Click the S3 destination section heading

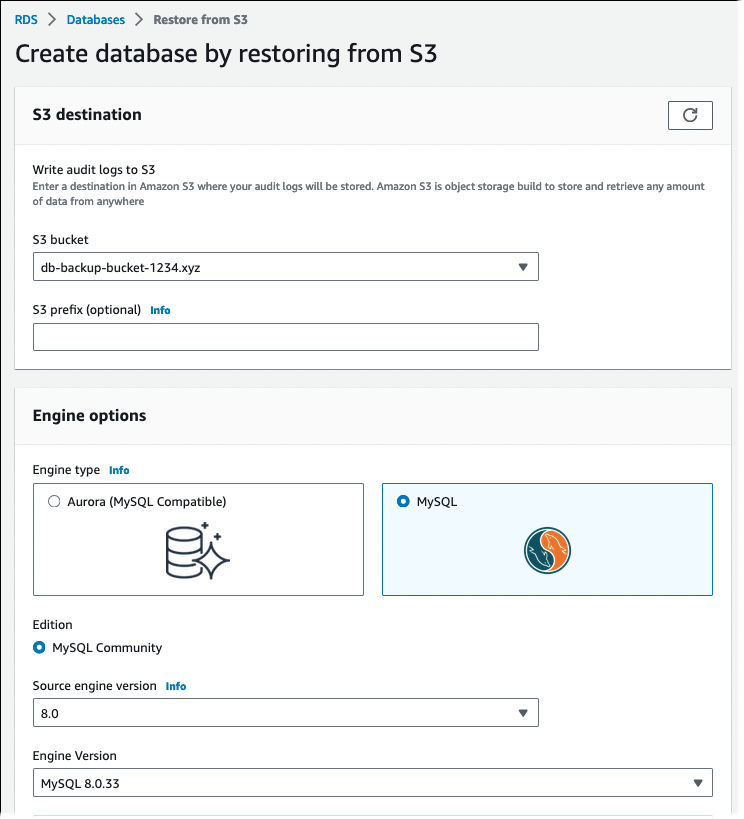click(x=87, y=114)
